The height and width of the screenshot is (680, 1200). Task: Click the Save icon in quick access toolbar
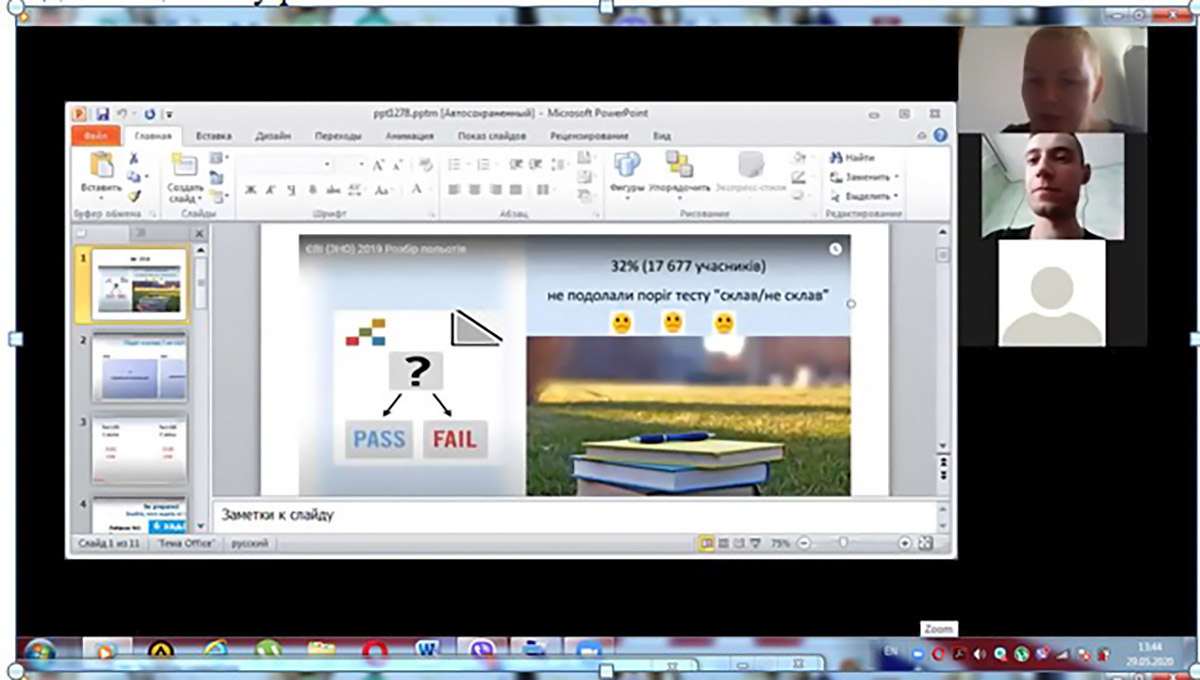[102, 114]
